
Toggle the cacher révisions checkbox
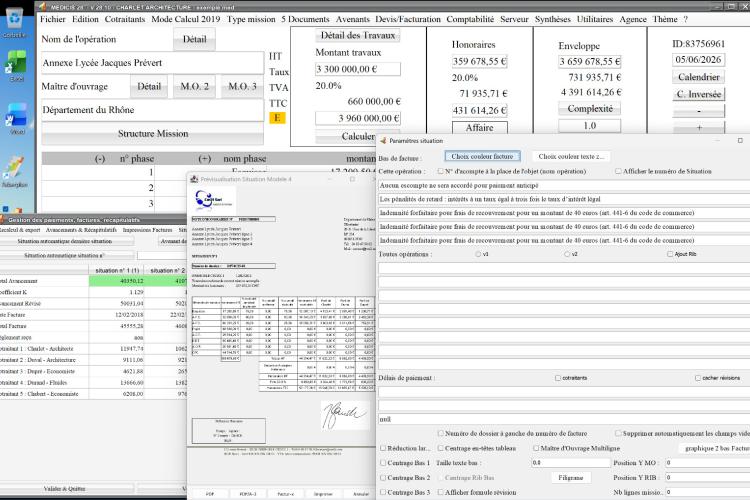click(698, 378)
